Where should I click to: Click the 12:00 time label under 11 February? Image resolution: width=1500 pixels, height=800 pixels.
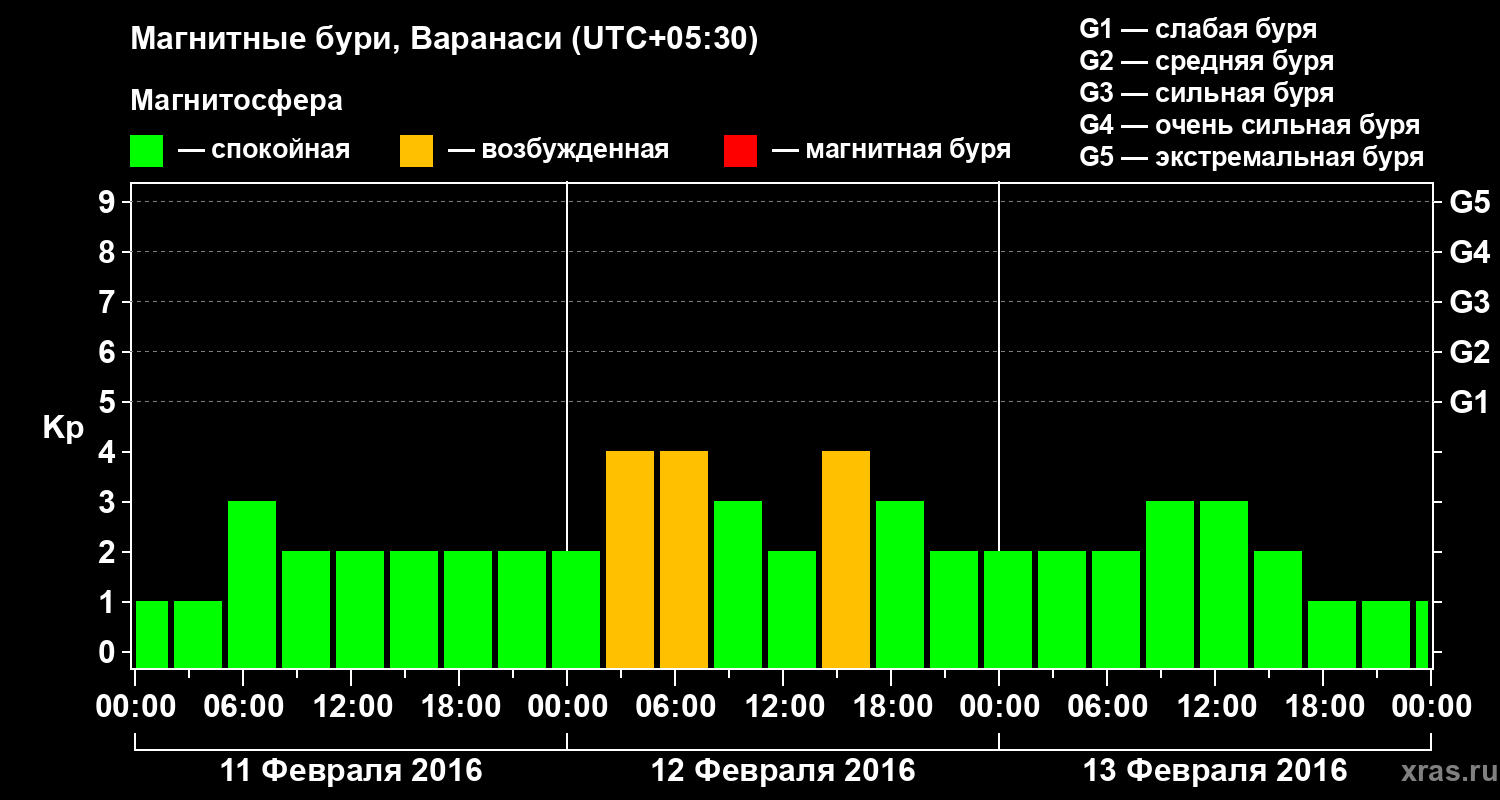pyautogui.click(x=352, y=707)
